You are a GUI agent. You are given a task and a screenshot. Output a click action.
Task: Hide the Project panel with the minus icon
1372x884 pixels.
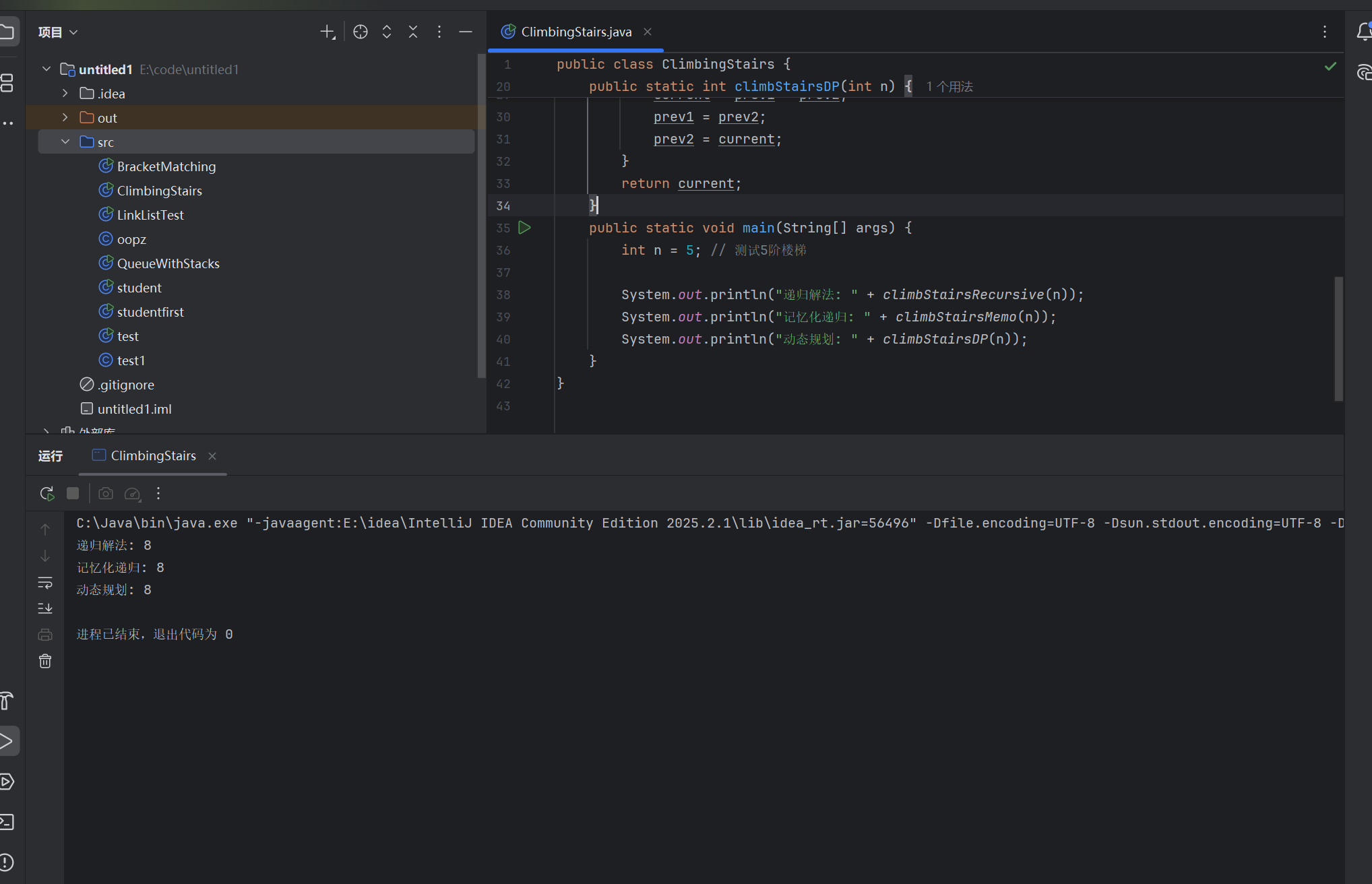click(466, 32)
